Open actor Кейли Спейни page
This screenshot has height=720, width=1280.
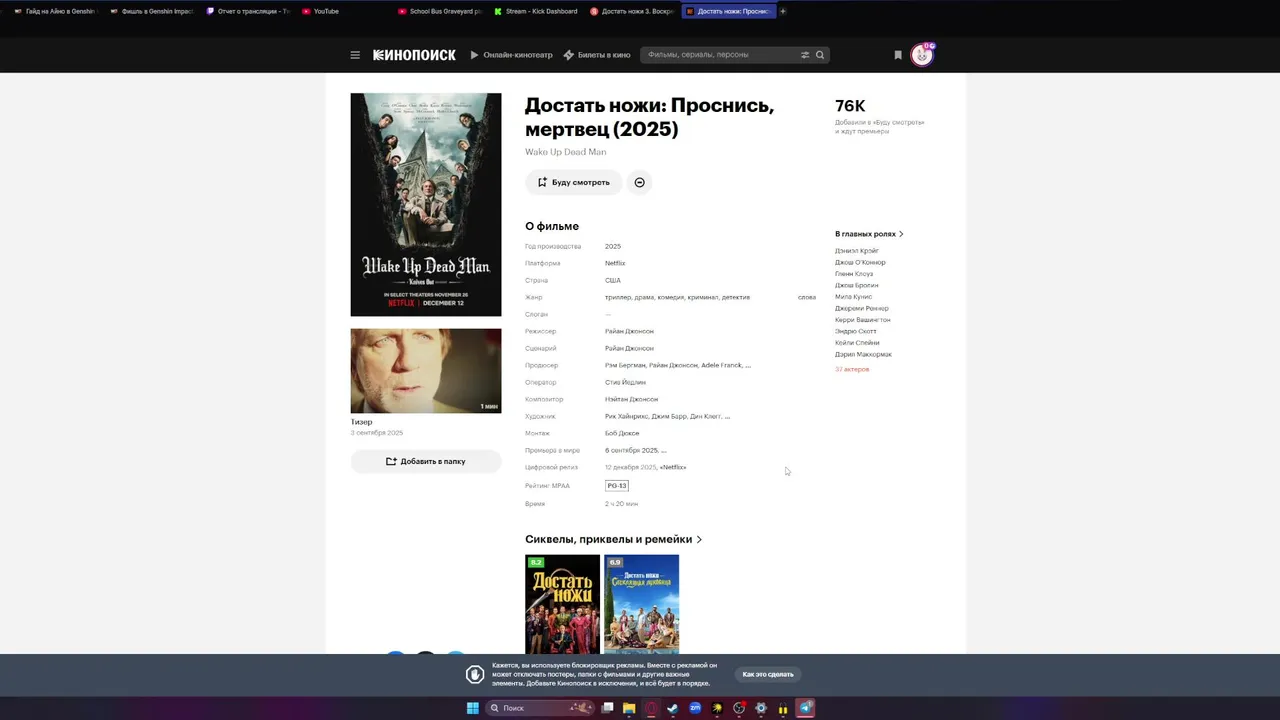click(856, 343)
